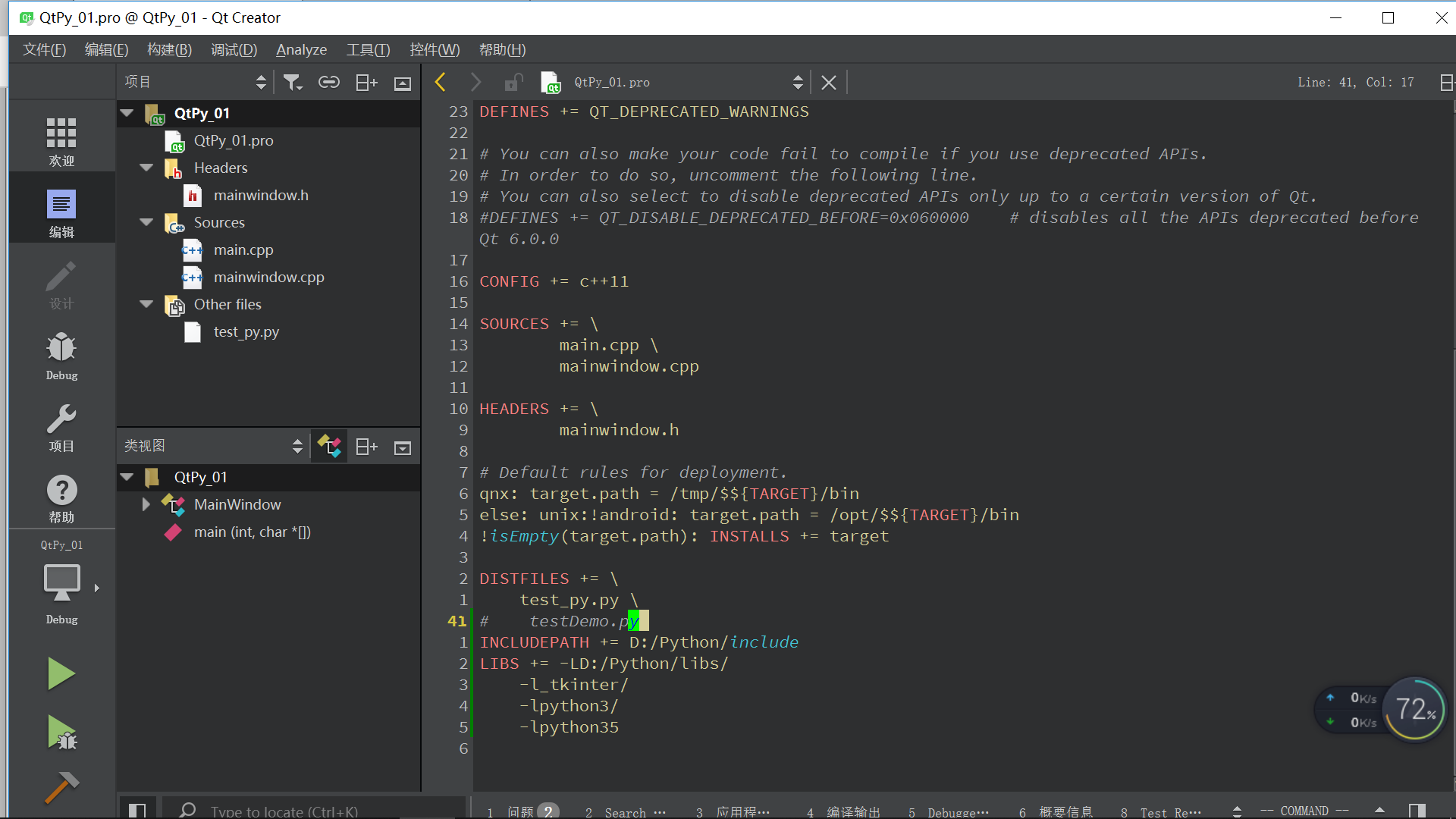Close the QtPy_01.pro document
1456x819 pixels.
(829, 83)
